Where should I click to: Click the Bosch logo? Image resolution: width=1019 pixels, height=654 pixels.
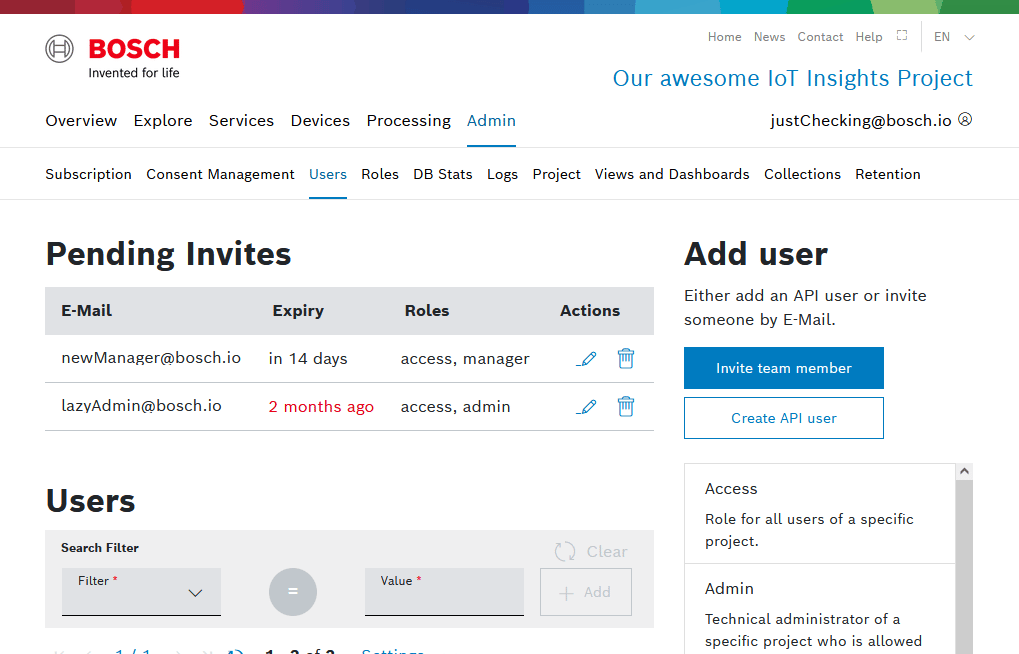[113, 57]
